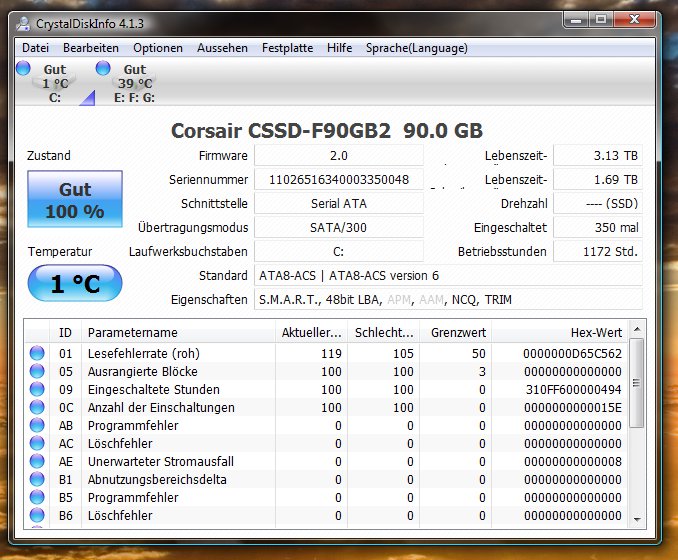Click the SMART list scroll up arrow
The width and height of the screenshot is (678, 560).
[x=637, y=330]
